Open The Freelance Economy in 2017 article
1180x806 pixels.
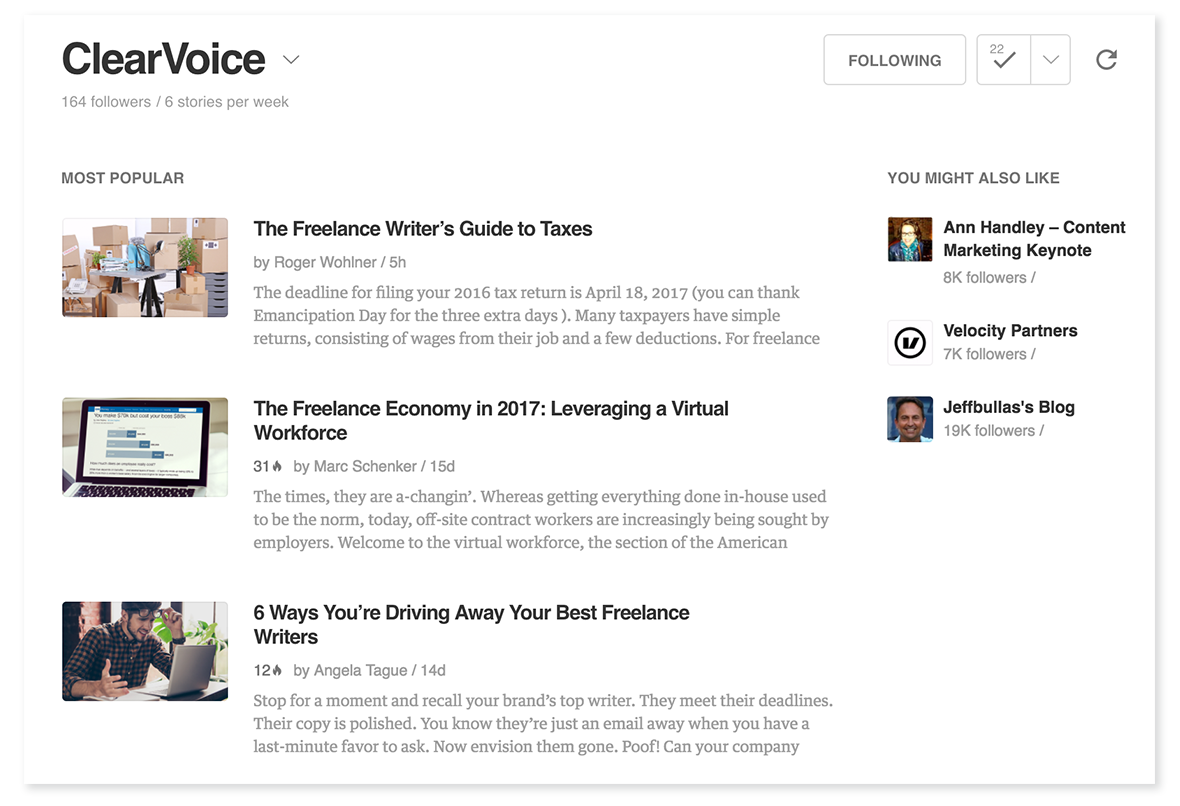(491, 421)
